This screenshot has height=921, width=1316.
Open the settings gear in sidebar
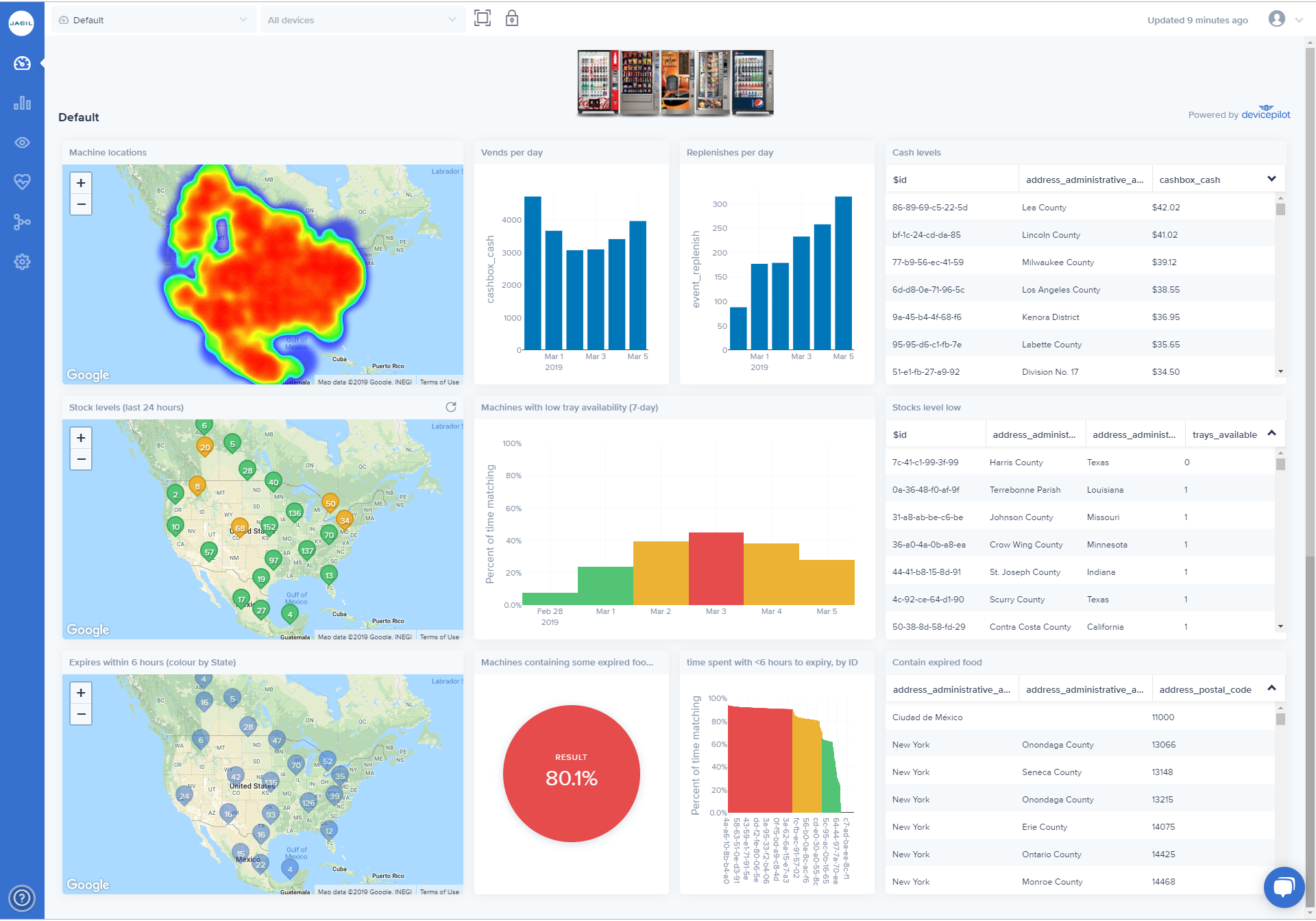[22, 262]
